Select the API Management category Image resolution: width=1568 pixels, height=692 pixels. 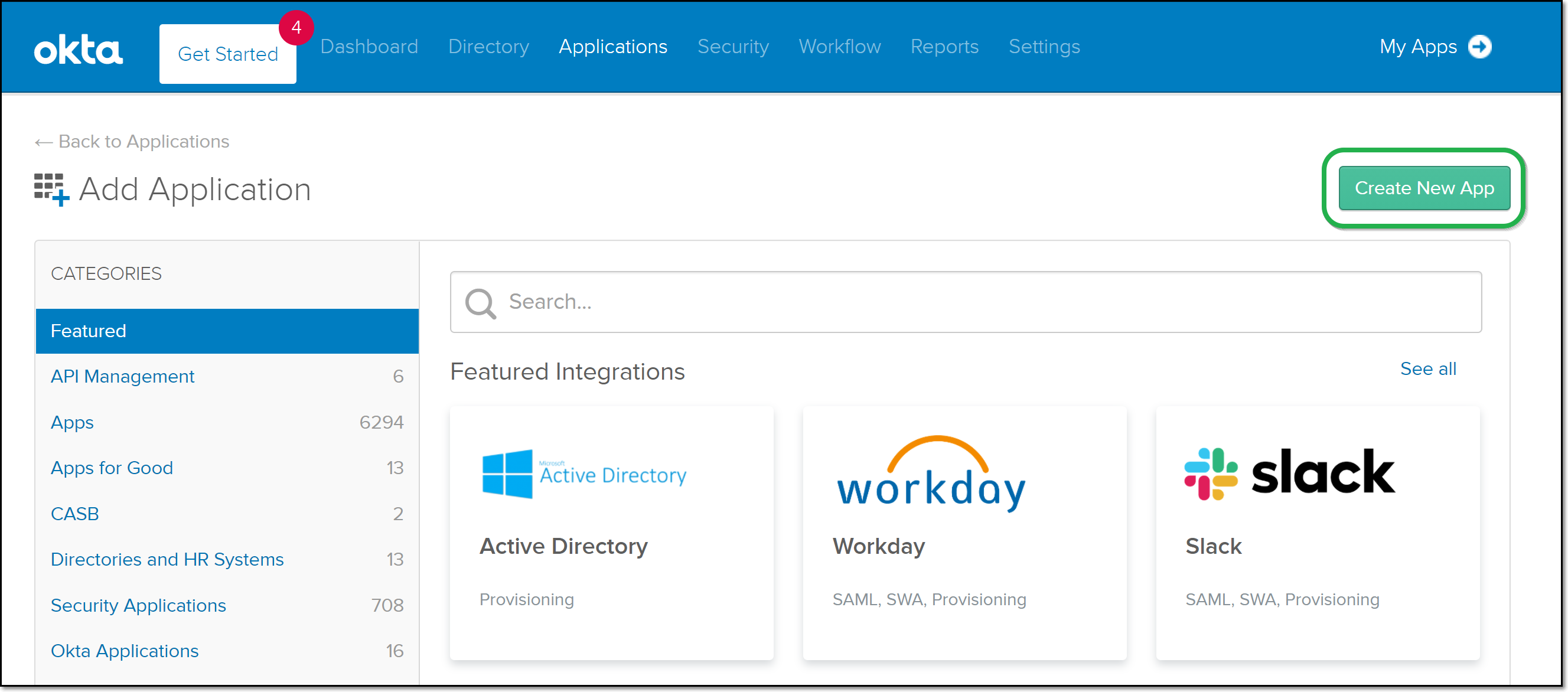coord(227,377)
